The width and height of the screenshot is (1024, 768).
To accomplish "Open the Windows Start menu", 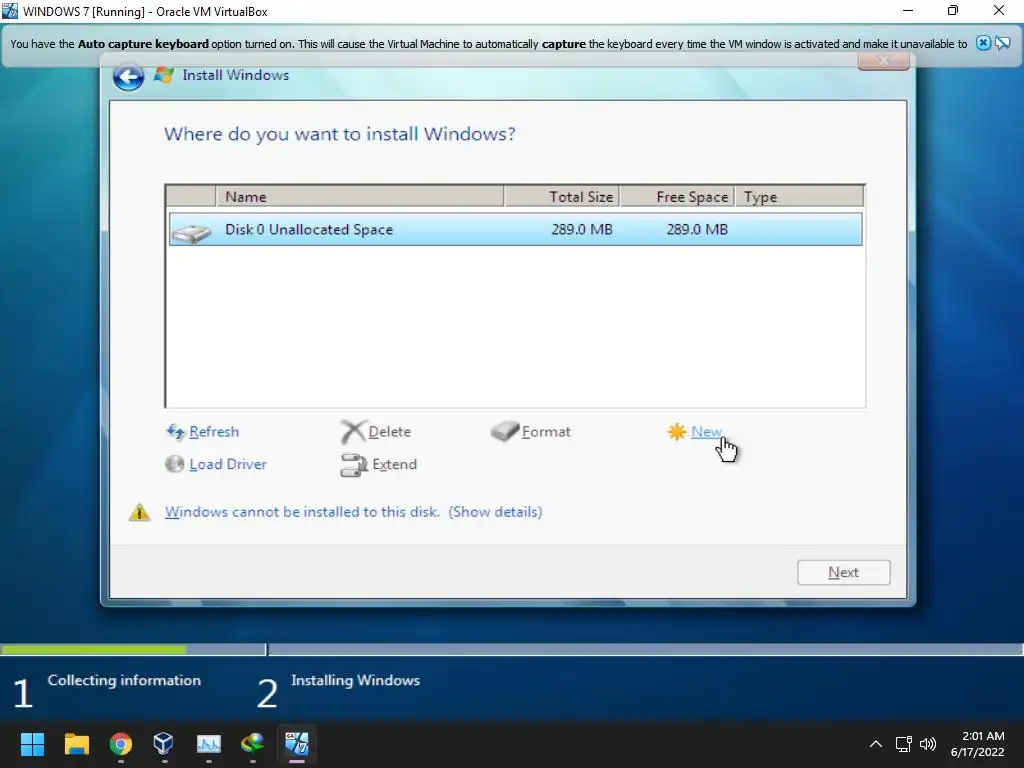I will click(32, 744).
